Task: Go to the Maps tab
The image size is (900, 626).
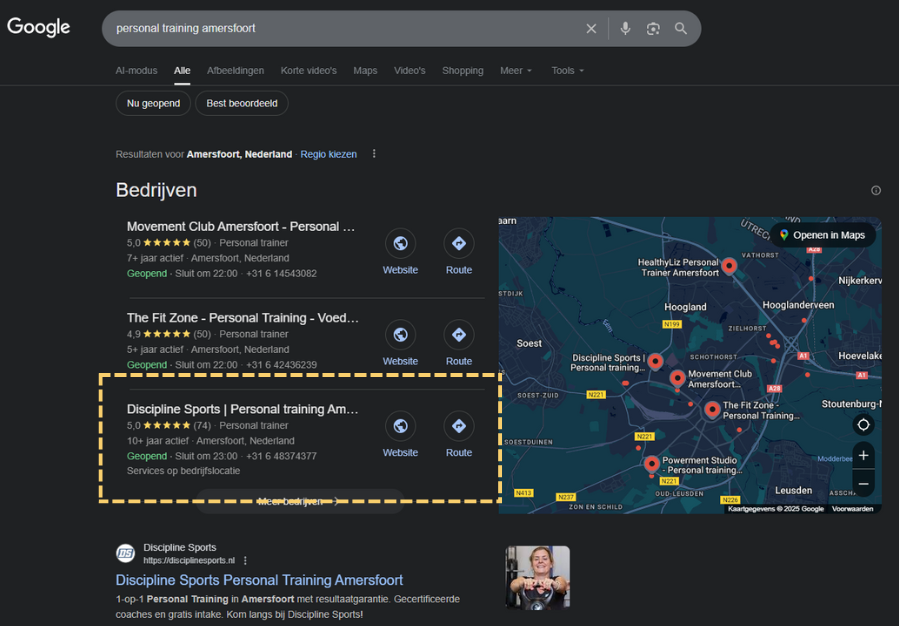Action: coord(365,71)
